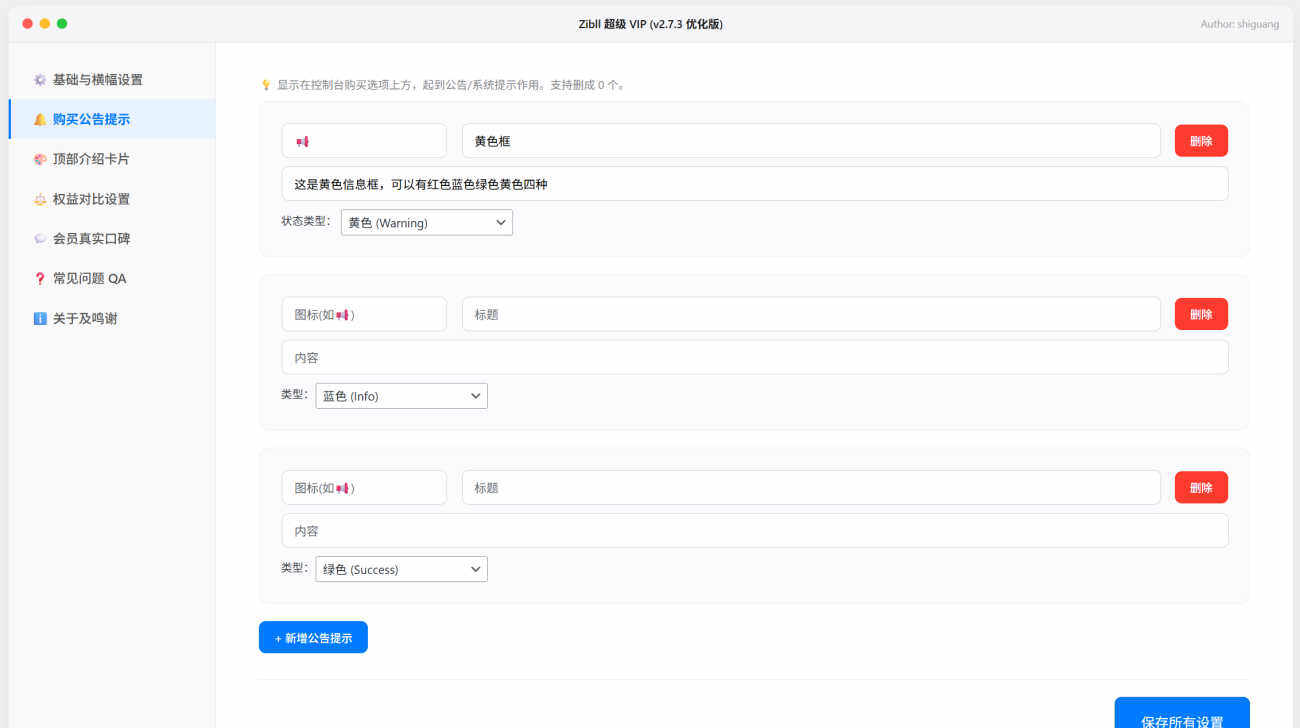Focus the empty 内容 field in the blue Info notice
The height and width of the screenshot is (728, 1300).
[x=754, y=358]
